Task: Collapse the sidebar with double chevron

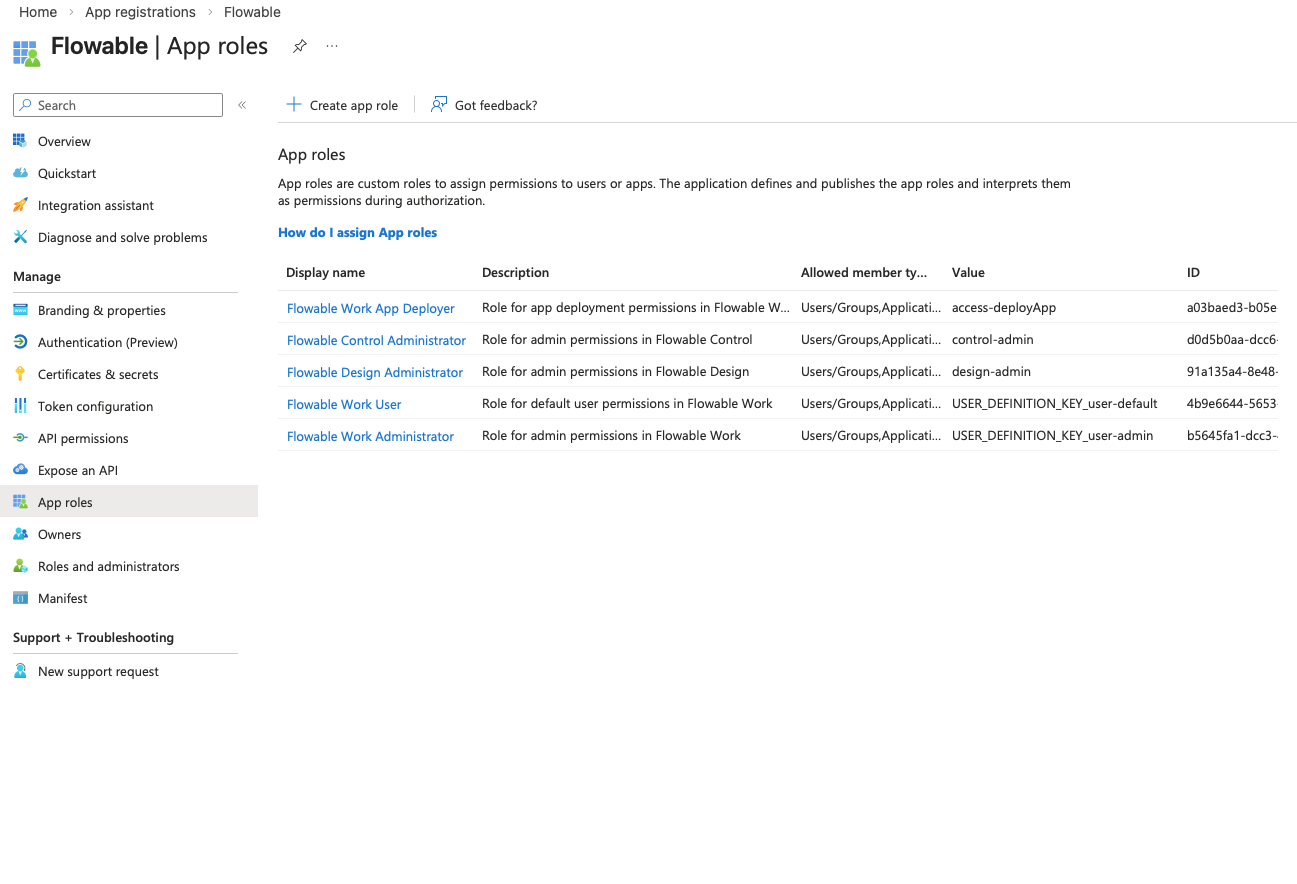Action: pyautogui.click(x=242, y=105)
